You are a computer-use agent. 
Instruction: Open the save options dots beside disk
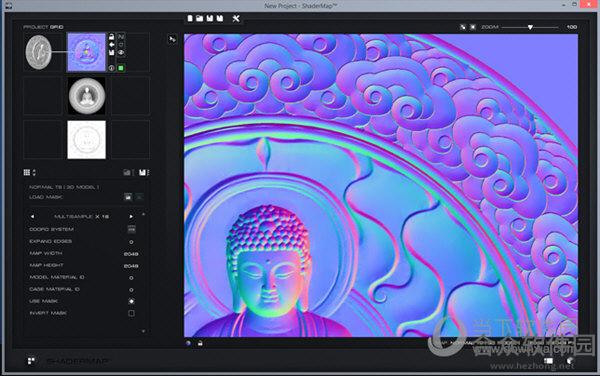[148, 173]
